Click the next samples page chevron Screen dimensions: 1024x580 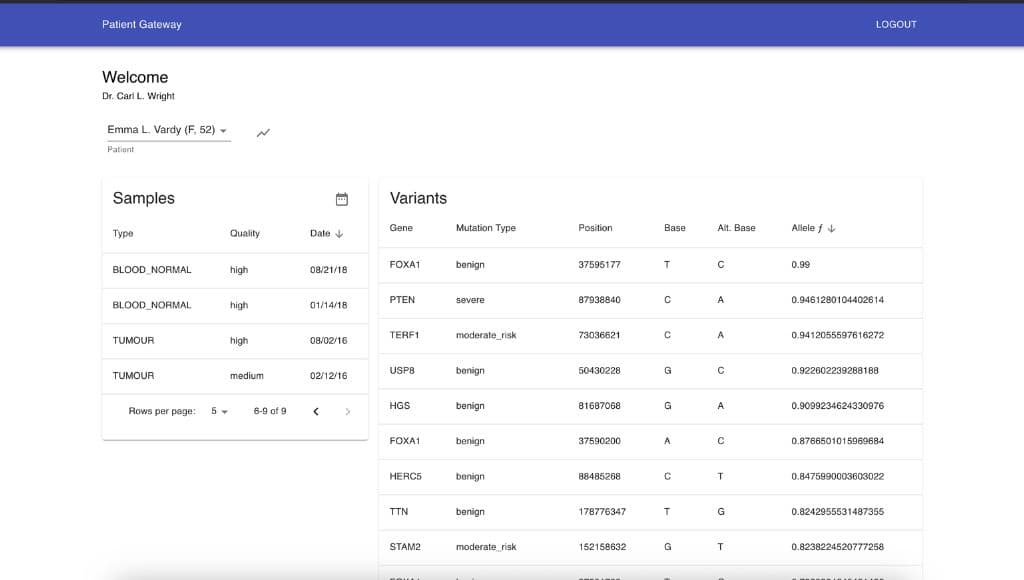[x=347, y=411]
